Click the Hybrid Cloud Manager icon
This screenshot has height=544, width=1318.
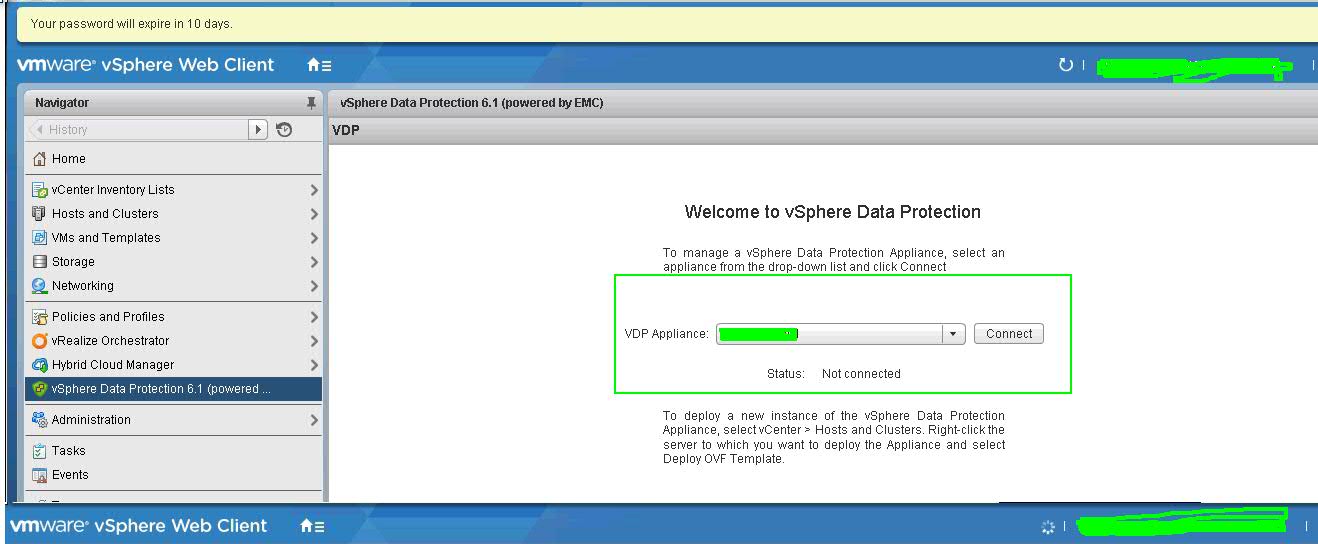click(x=40, y=365)
